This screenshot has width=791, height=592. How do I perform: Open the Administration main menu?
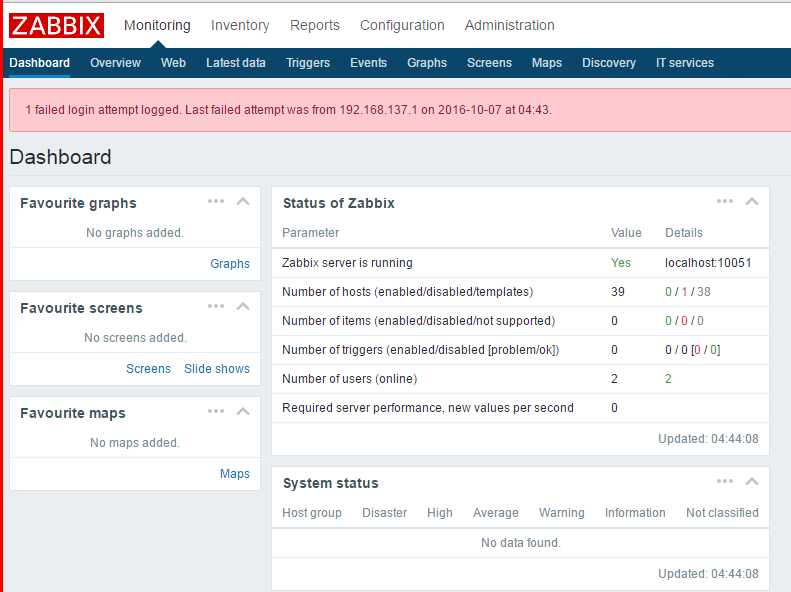(x=510, y=25)
